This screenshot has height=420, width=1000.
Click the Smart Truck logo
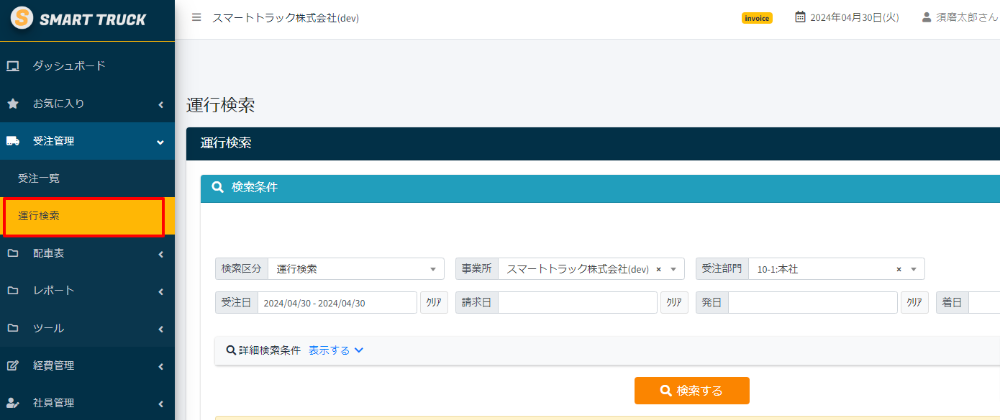click(x=80, y=19)
